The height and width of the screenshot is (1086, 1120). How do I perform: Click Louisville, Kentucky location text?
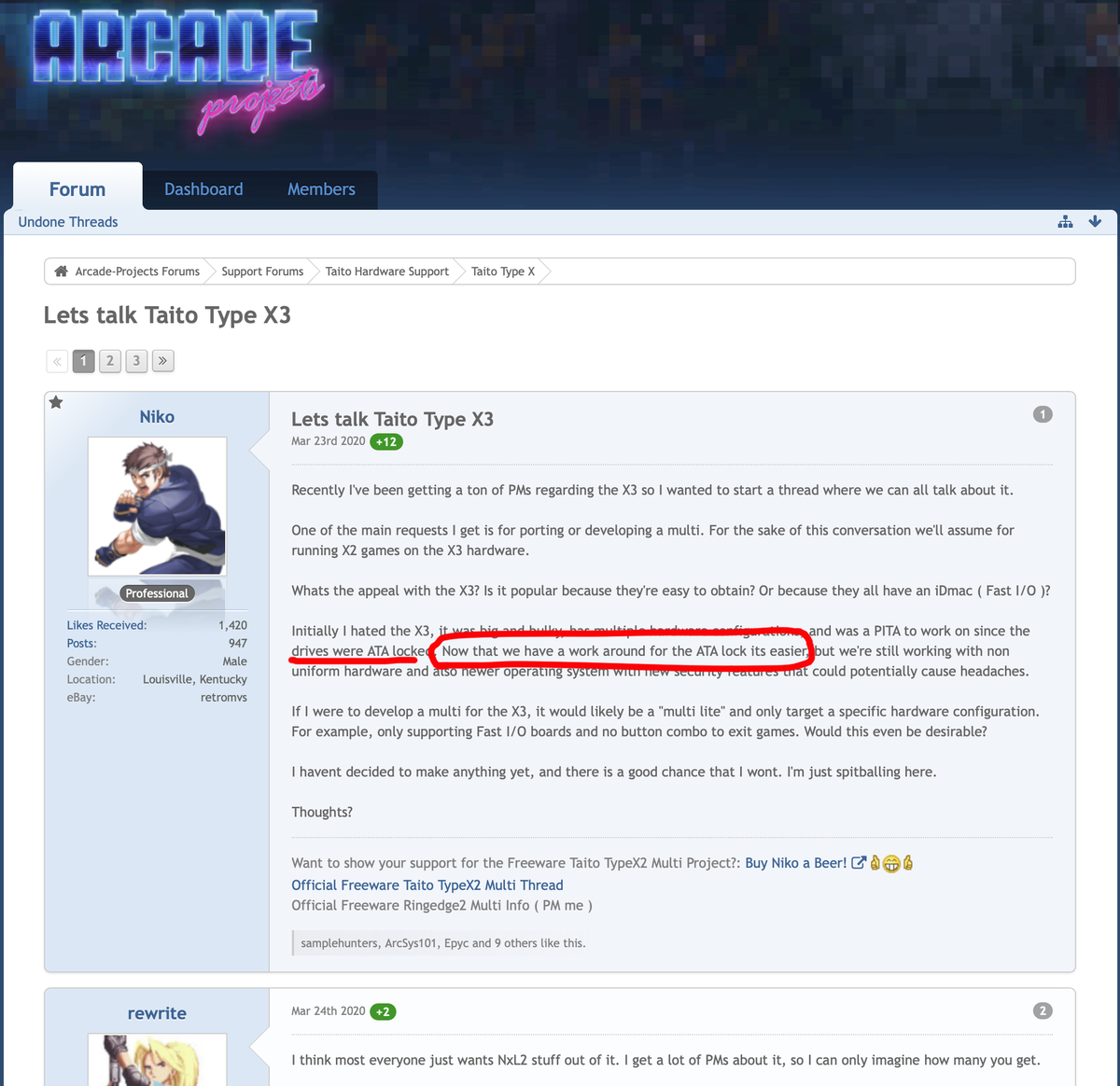(x=195, y=679)
